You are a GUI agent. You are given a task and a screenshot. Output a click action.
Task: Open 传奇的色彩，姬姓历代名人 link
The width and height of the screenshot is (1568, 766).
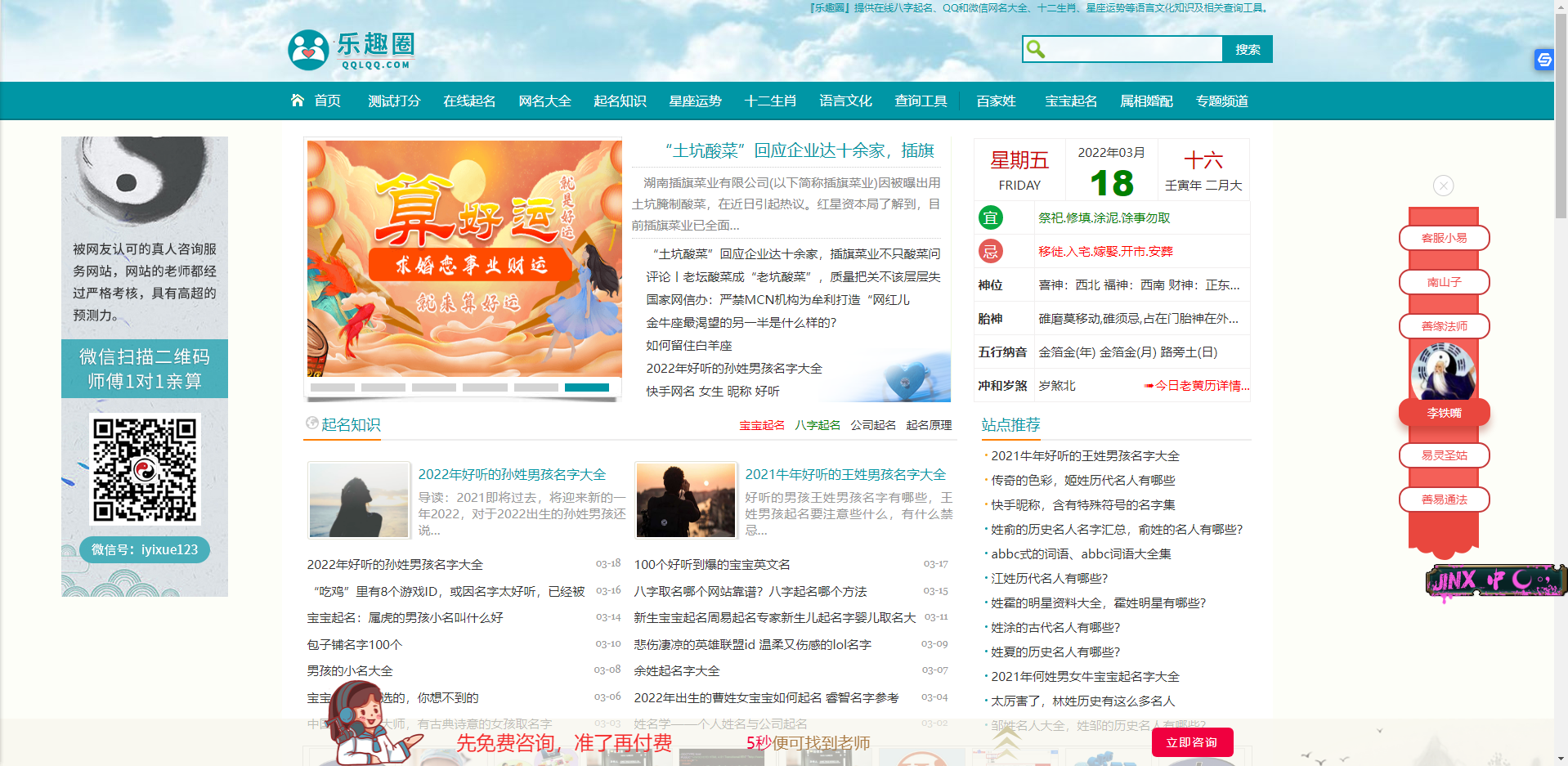(1083, 480)
